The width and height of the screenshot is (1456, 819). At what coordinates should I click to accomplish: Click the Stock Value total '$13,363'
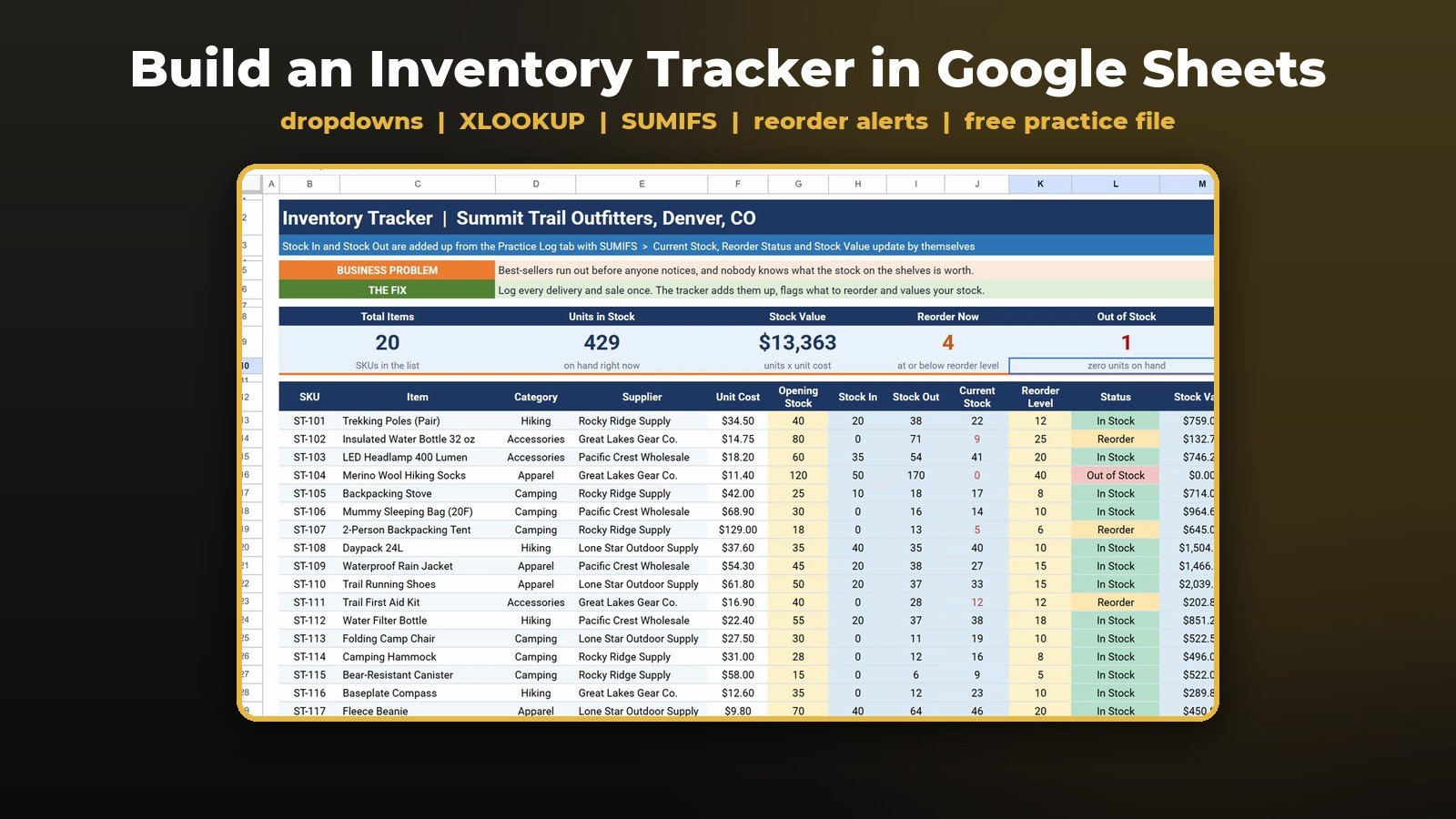797,343
